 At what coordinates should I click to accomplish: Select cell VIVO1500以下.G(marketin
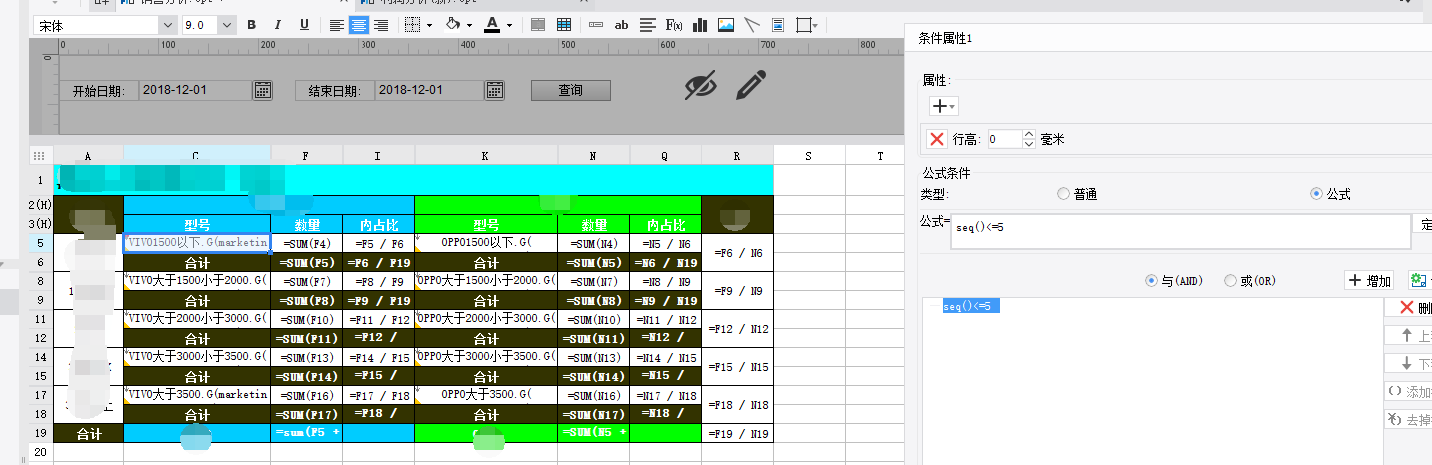[197, 242]
